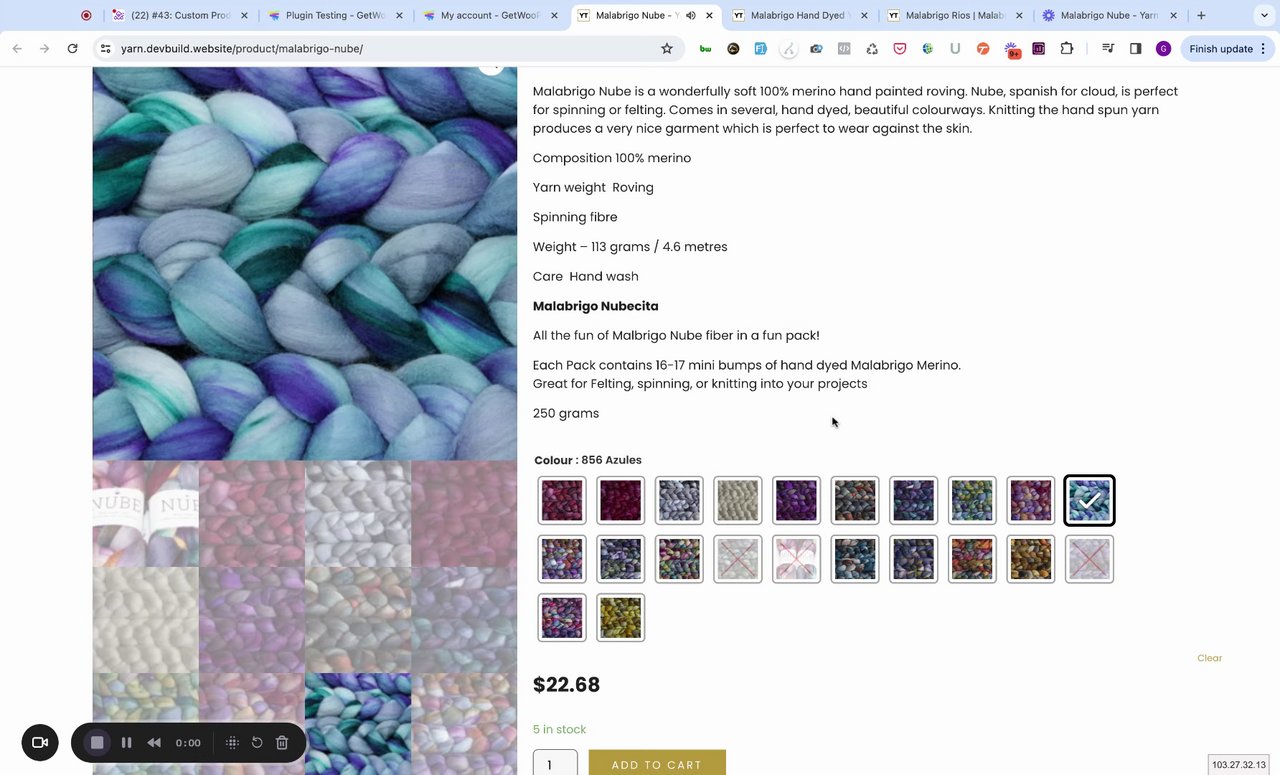
Task: Select the pink-magenta swatch in last row
Action: (x=562, y=618)
